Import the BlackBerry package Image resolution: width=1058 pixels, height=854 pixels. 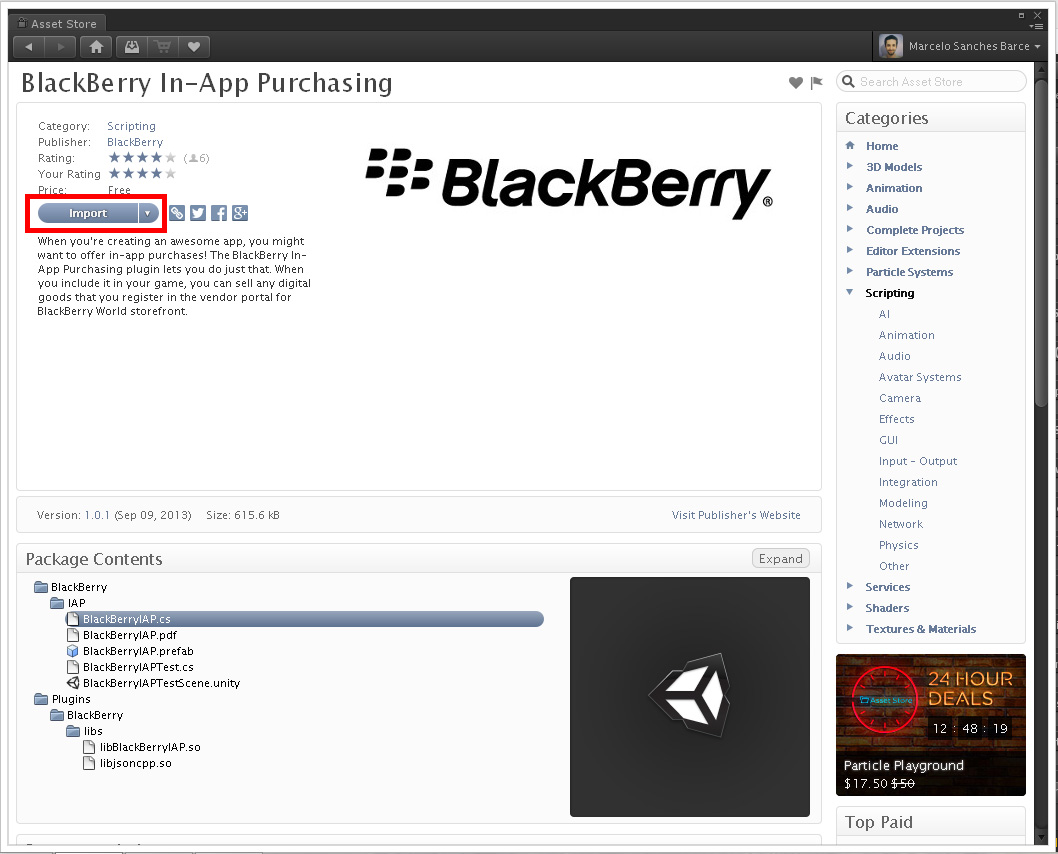[88, 213]
